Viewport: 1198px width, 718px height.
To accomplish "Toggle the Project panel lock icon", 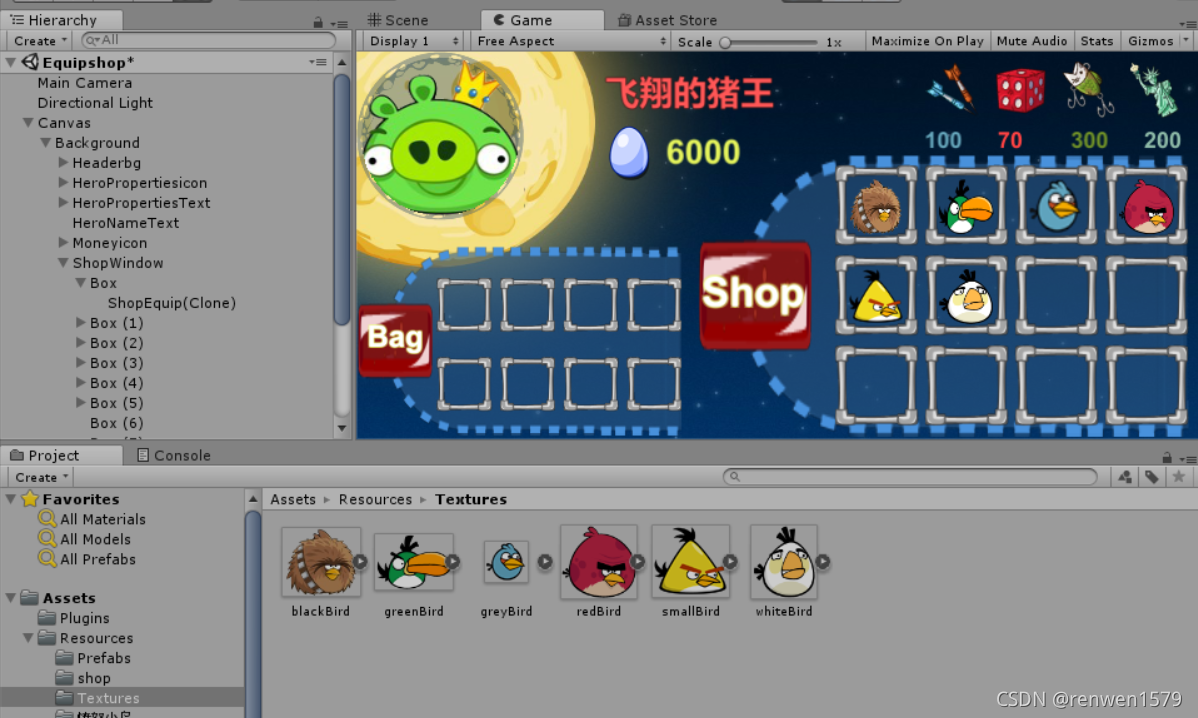I will click(x=1167, y=458).
